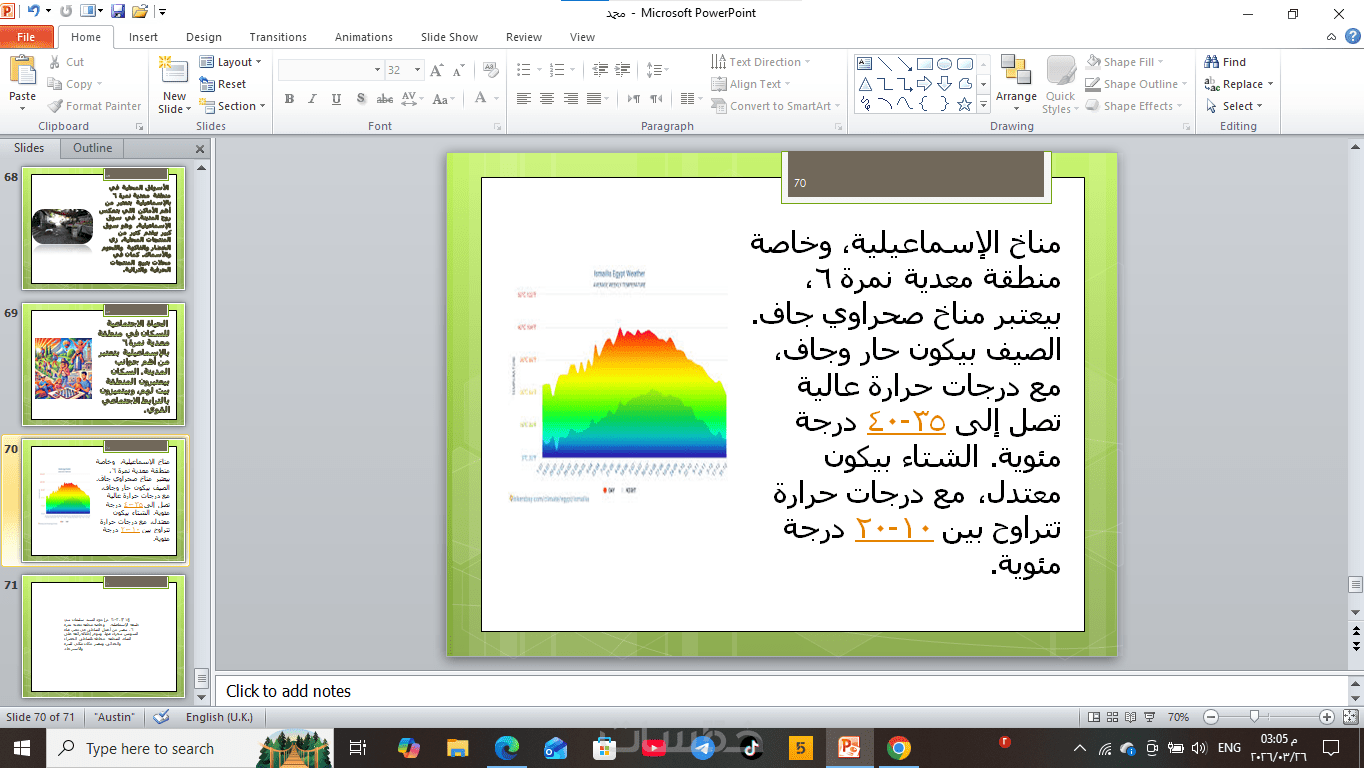Click the Reset slide button

click(x=224, y=84)
